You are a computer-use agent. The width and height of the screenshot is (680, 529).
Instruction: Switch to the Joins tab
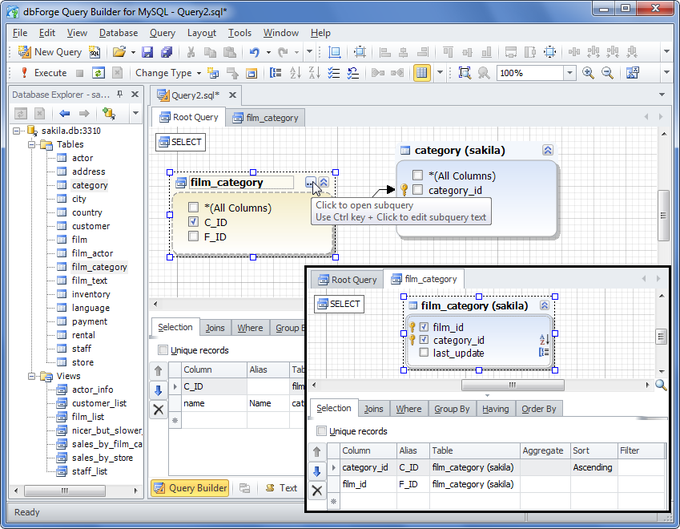[215, 328]
